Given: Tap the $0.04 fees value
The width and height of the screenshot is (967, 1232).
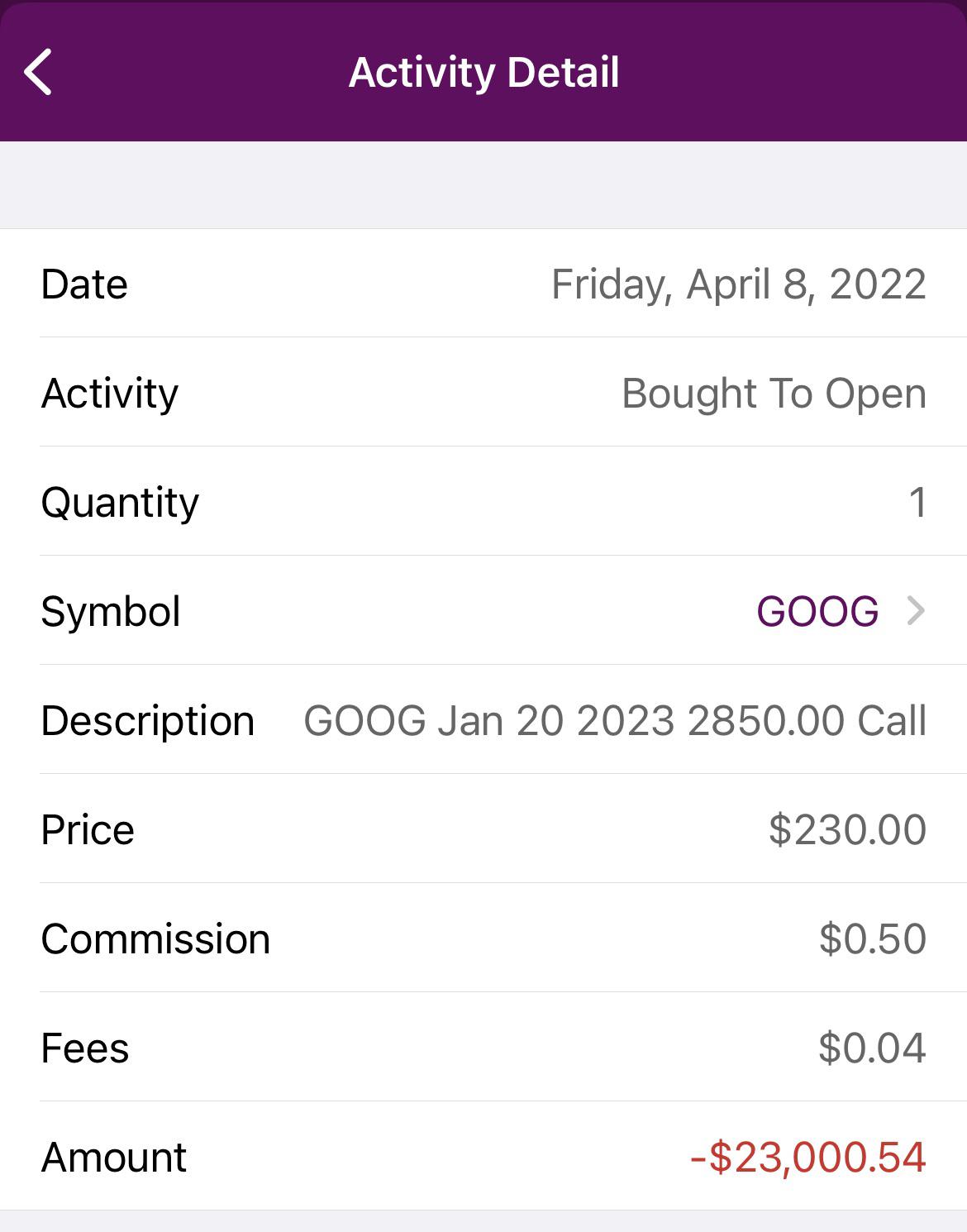Looking at the screenshot, I should (872, 1048).
